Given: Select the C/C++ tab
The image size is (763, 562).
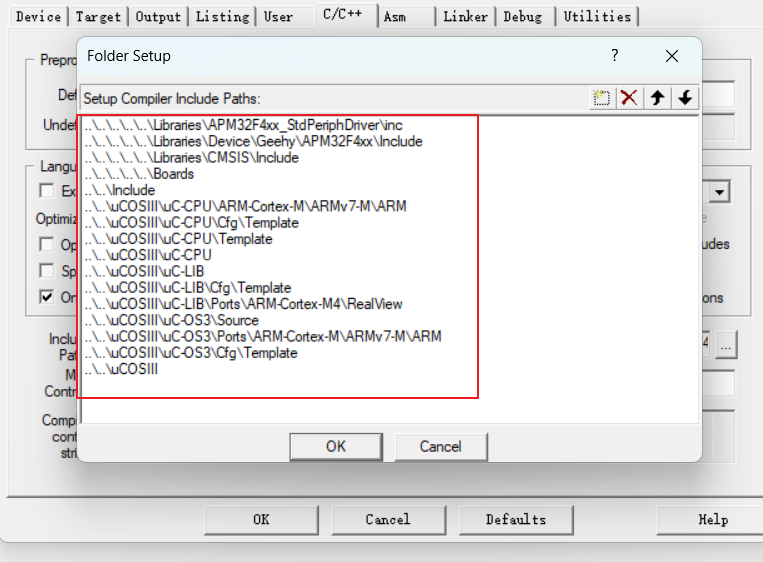Looking at the screenshot, I should click(x=343, y=14).
